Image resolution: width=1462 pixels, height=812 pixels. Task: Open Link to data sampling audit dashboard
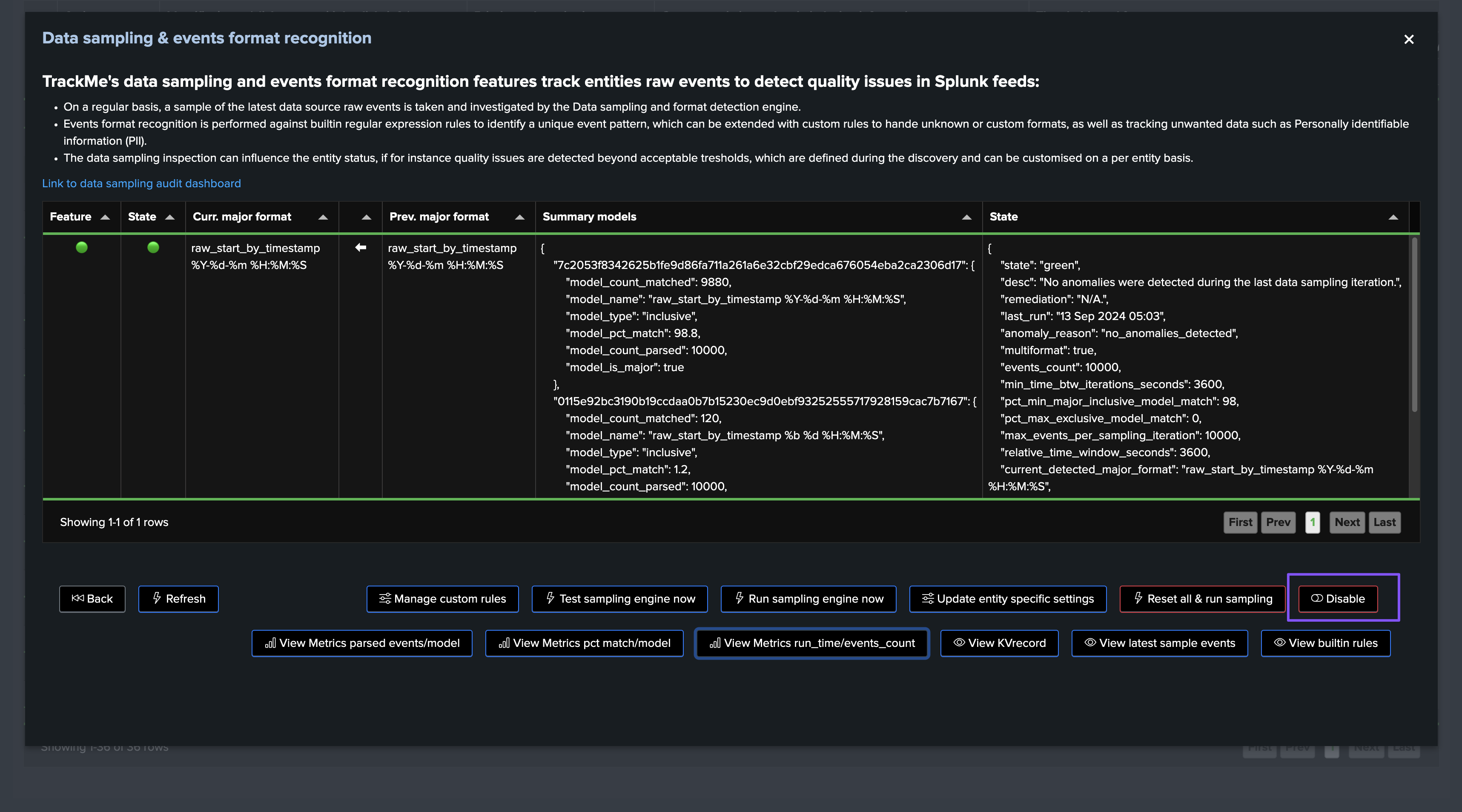pos(141,183)
